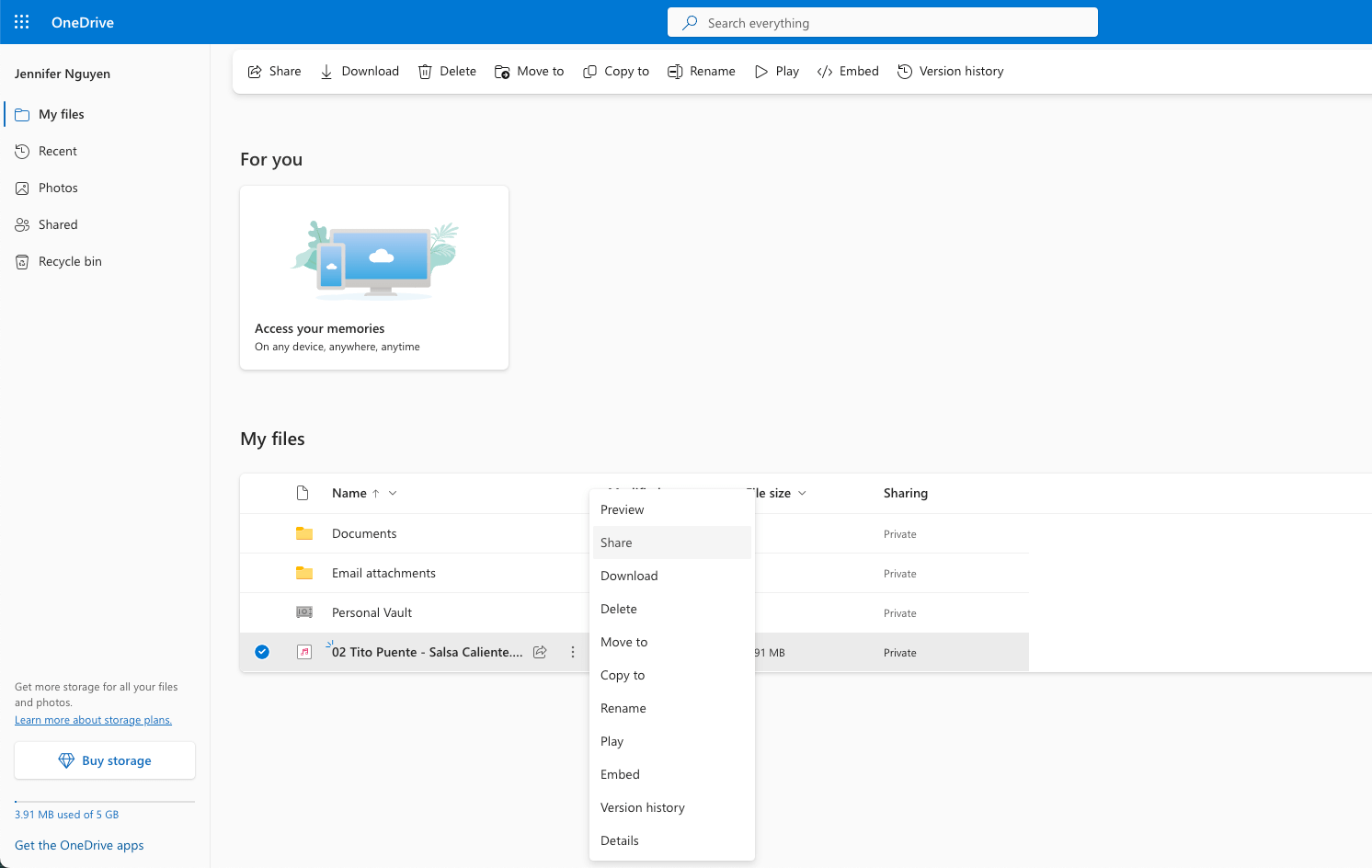The height and width of the screenshot is (868, 1372).
Task: Open the Documents folder icon
Action: (304, 533)
